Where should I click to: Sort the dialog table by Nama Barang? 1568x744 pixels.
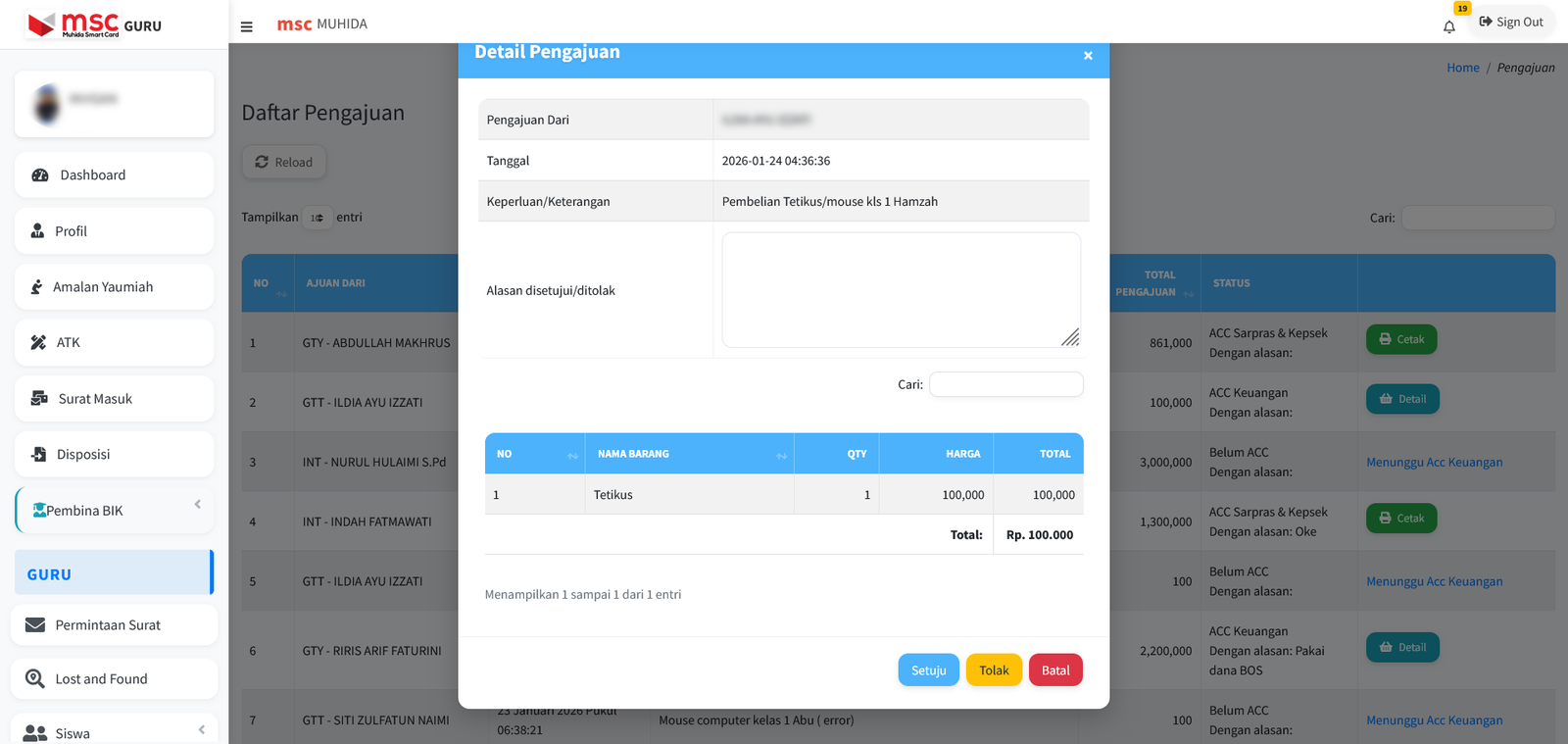pyautogui.click(x=690, y=454)
